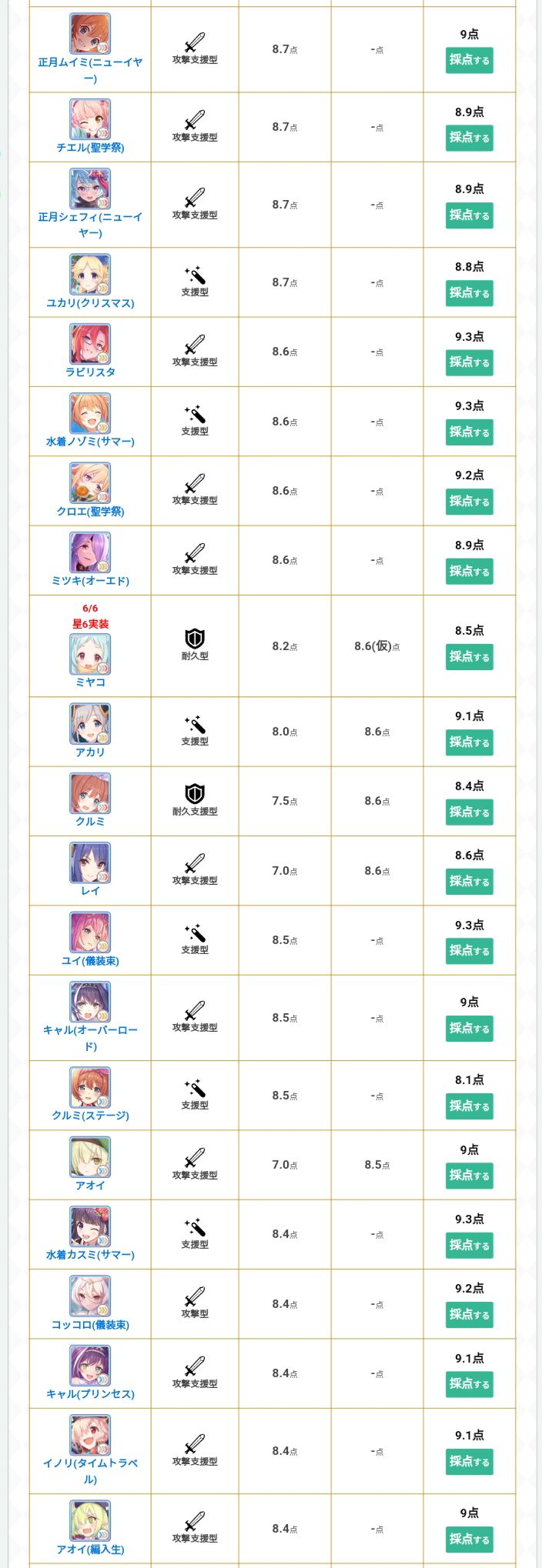Visit the コッコロ(儀装束) page link

tap(90, 1325)
